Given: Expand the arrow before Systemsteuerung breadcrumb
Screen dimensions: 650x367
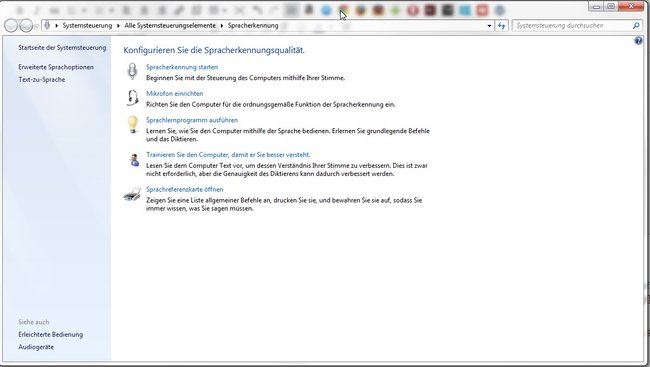Looking at the screenshot, I should 56,26.
